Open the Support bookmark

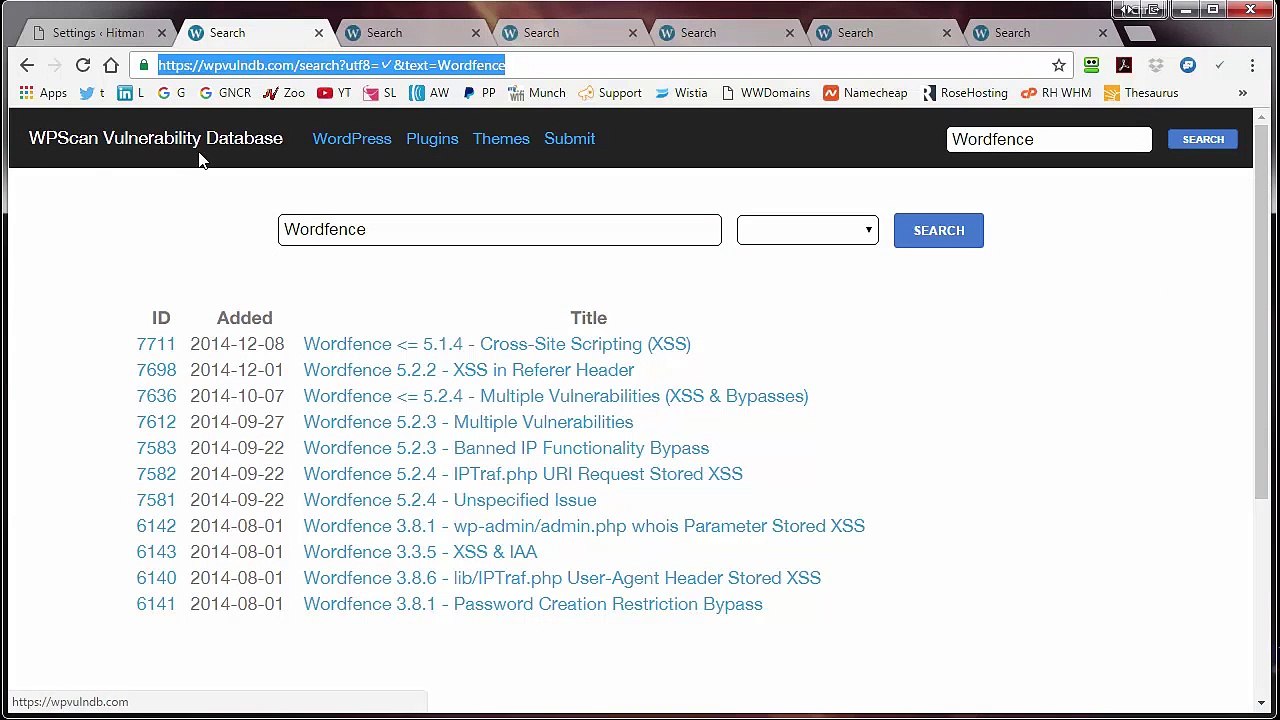pos(610,93)
